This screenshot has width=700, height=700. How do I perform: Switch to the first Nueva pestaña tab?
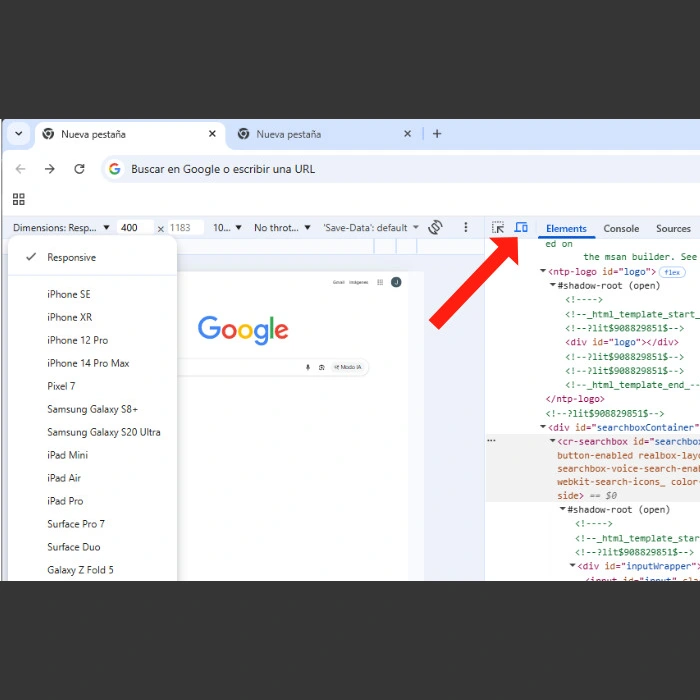[129, 134]
